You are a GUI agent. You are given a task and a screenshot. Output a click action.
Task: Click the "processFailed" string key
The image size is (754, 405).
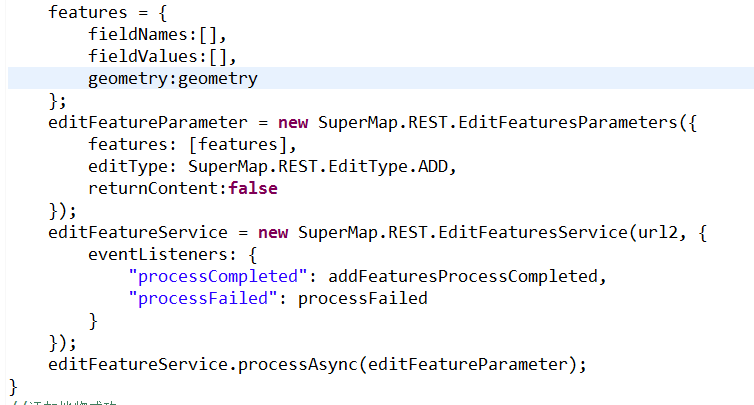[x=203, y=299]
